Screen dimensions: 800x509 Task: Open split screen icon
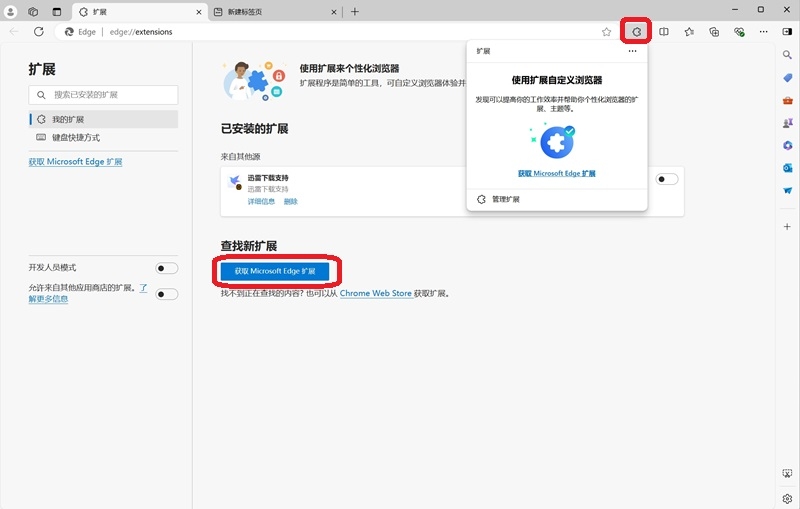pyautogui.click(x=664, y=32)
